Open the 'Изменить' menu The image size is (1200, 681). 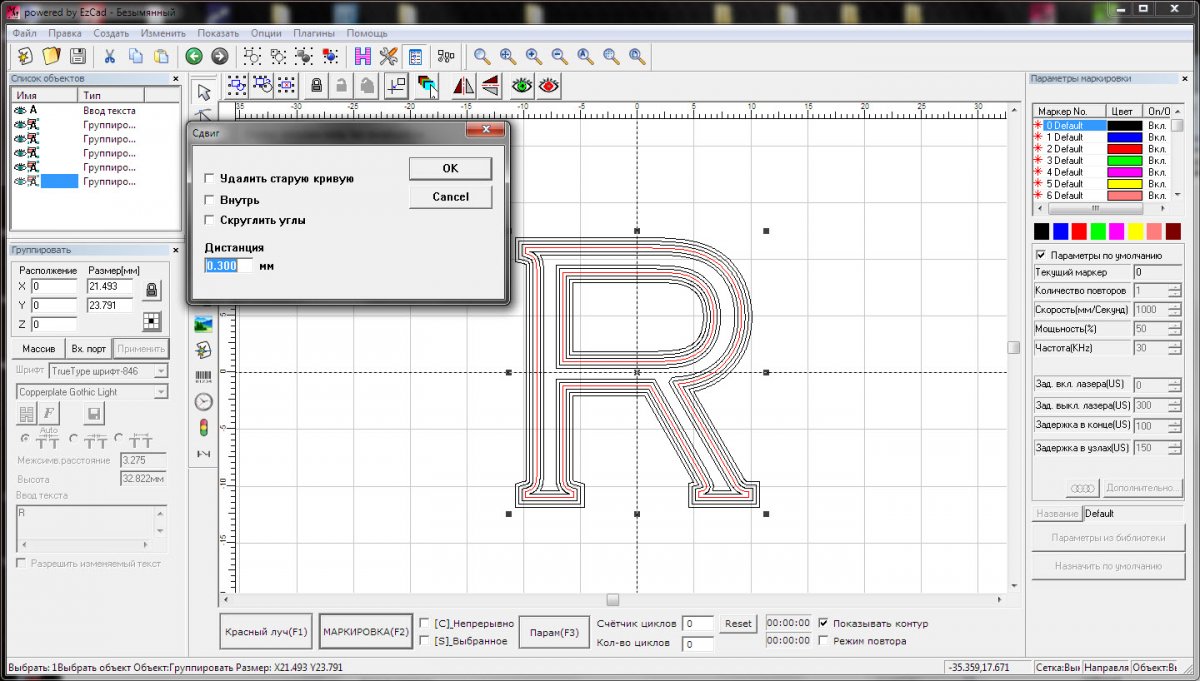pyautogui.click(x=163, y=33)
